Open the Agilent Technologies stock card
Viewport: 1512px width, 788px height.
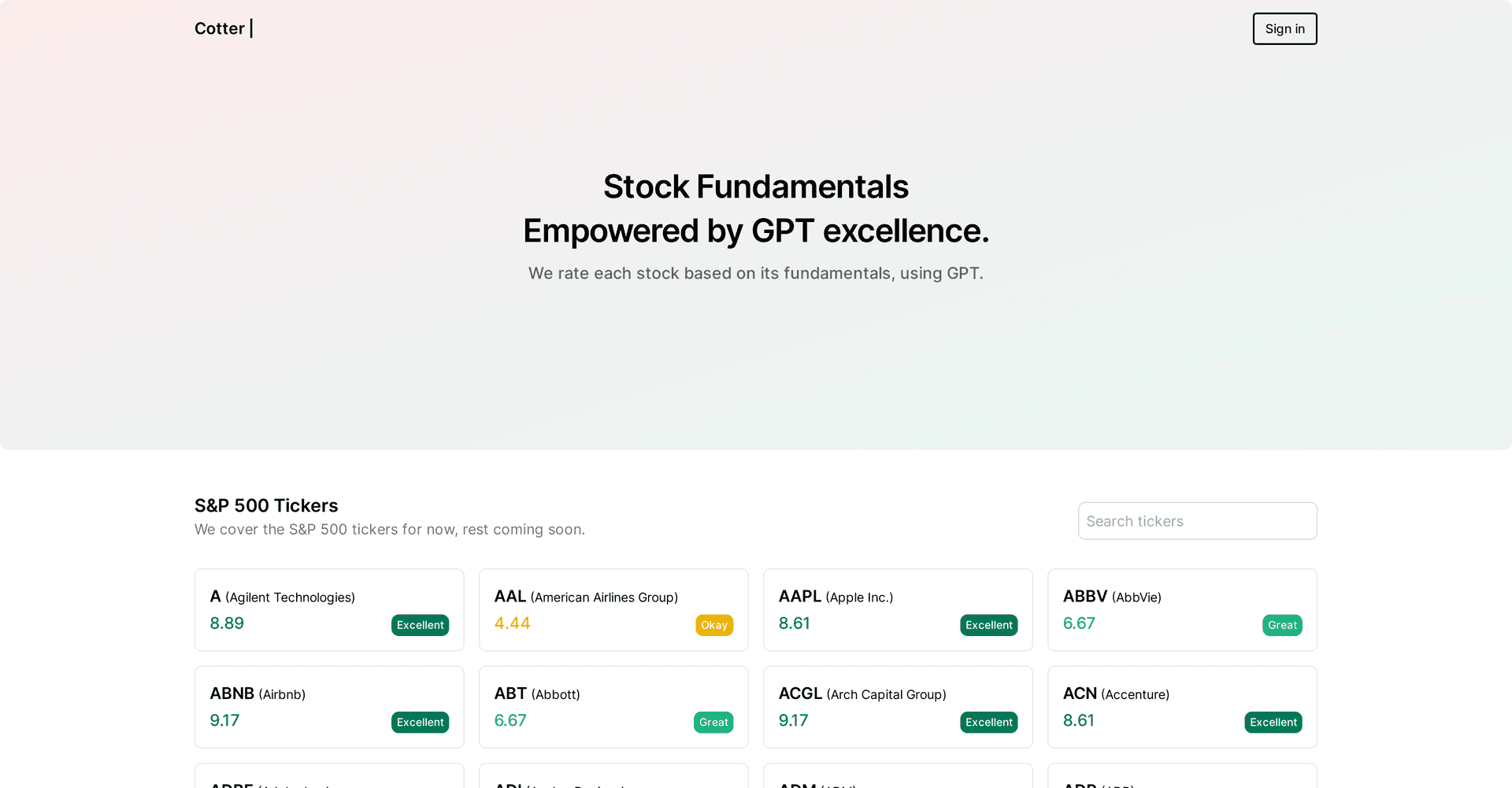[x=329, y=610]
